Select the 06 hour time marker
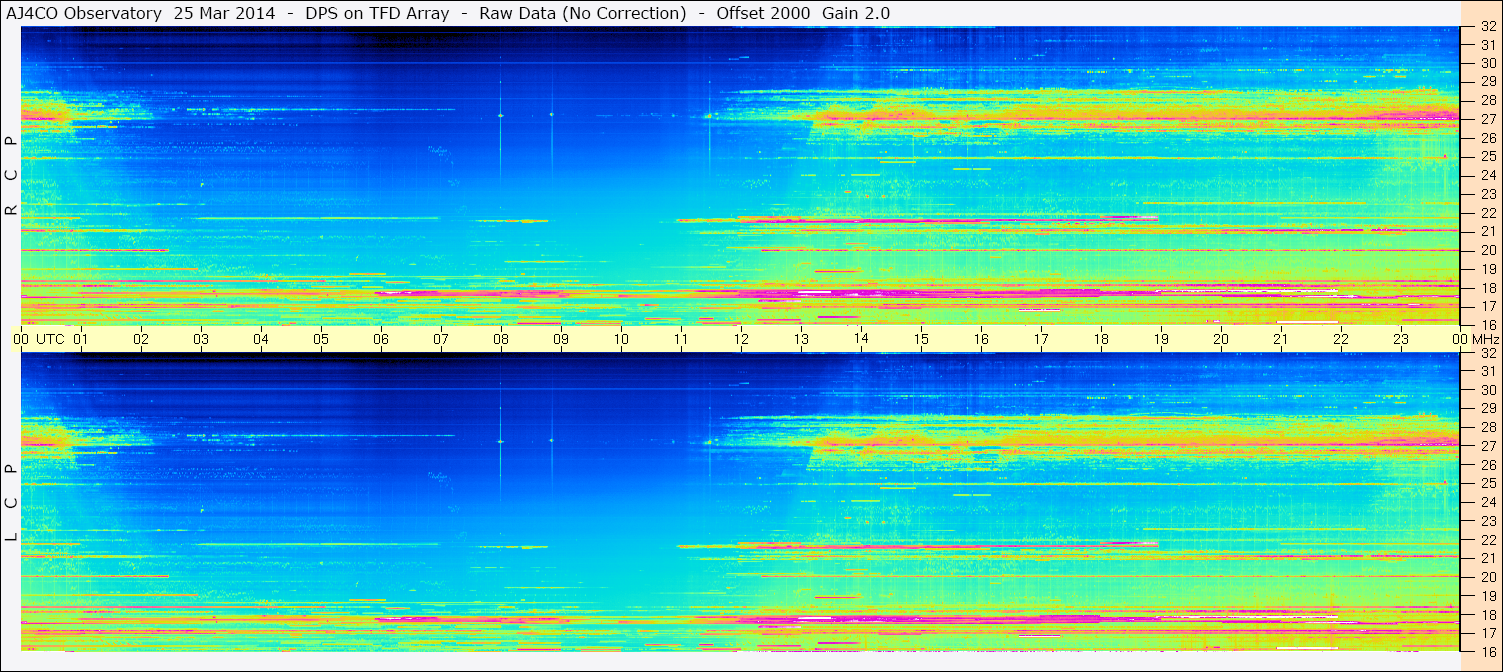Viewport: 1503px width, 672px height. click(x=381, y=339)
